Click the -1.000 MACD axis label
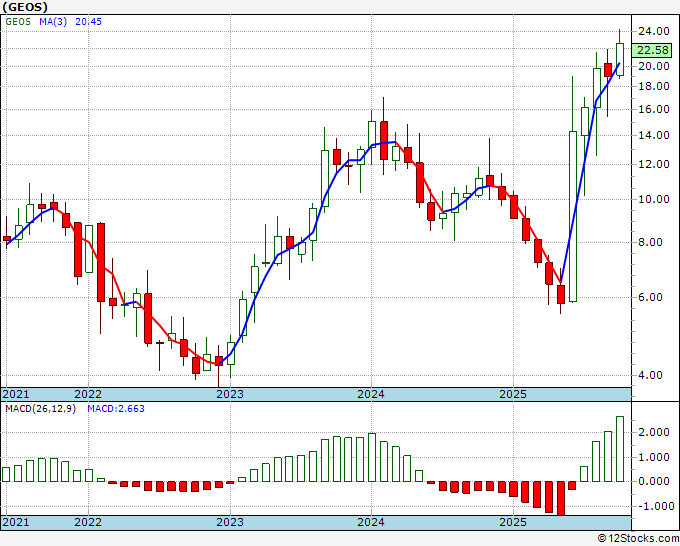 (x=651, y=506)
